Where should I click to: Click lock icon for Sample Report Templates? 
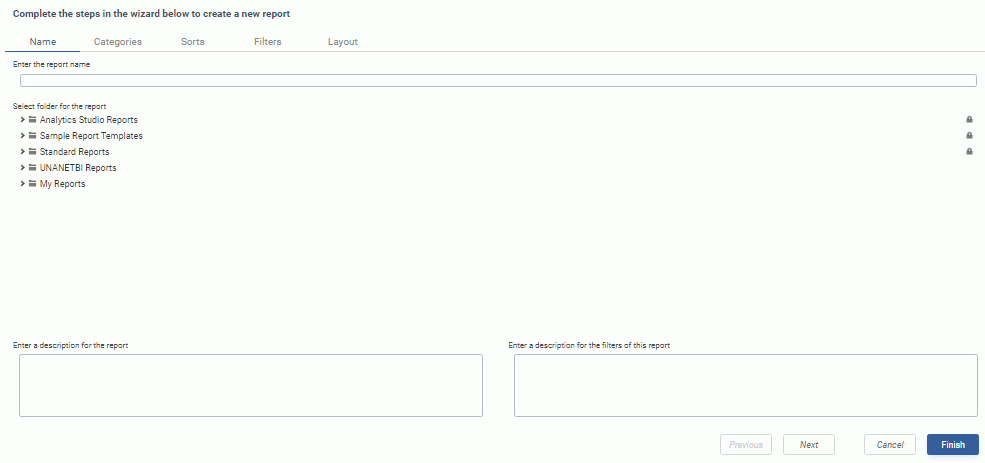tap(969, 136)
